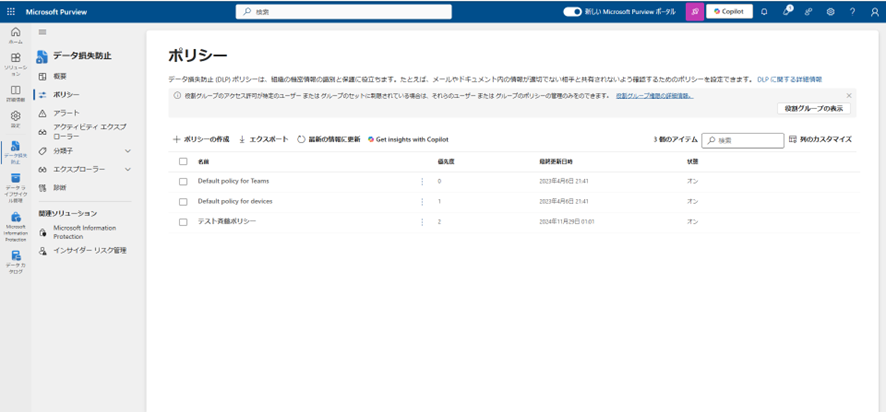Image resolution: width=886 pixels, height=412 pixels.
Task: Click the policy list 検索 field
Action: (x=747, y=140)
